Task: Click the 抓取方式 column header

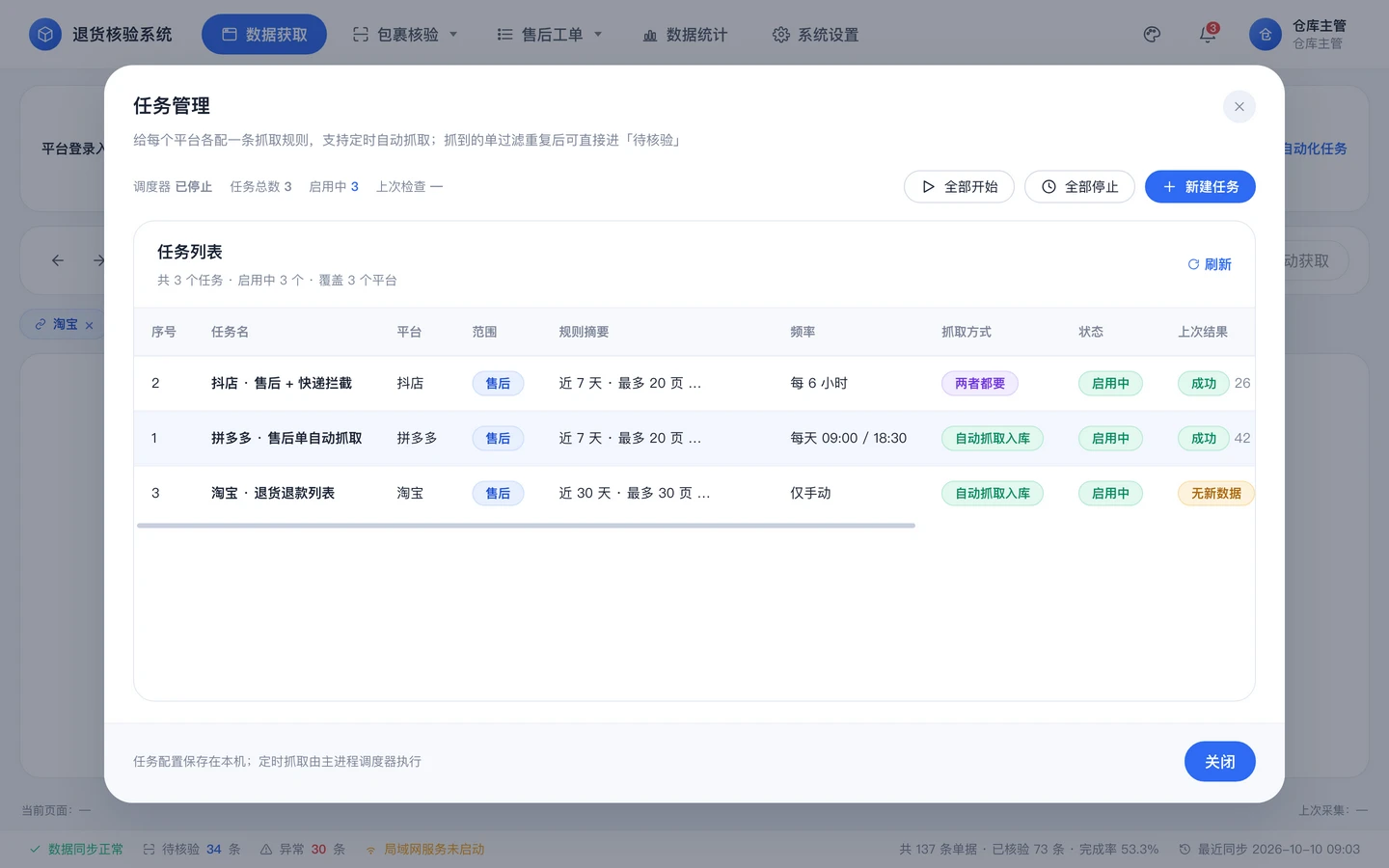Action: (x=967, y=332)
